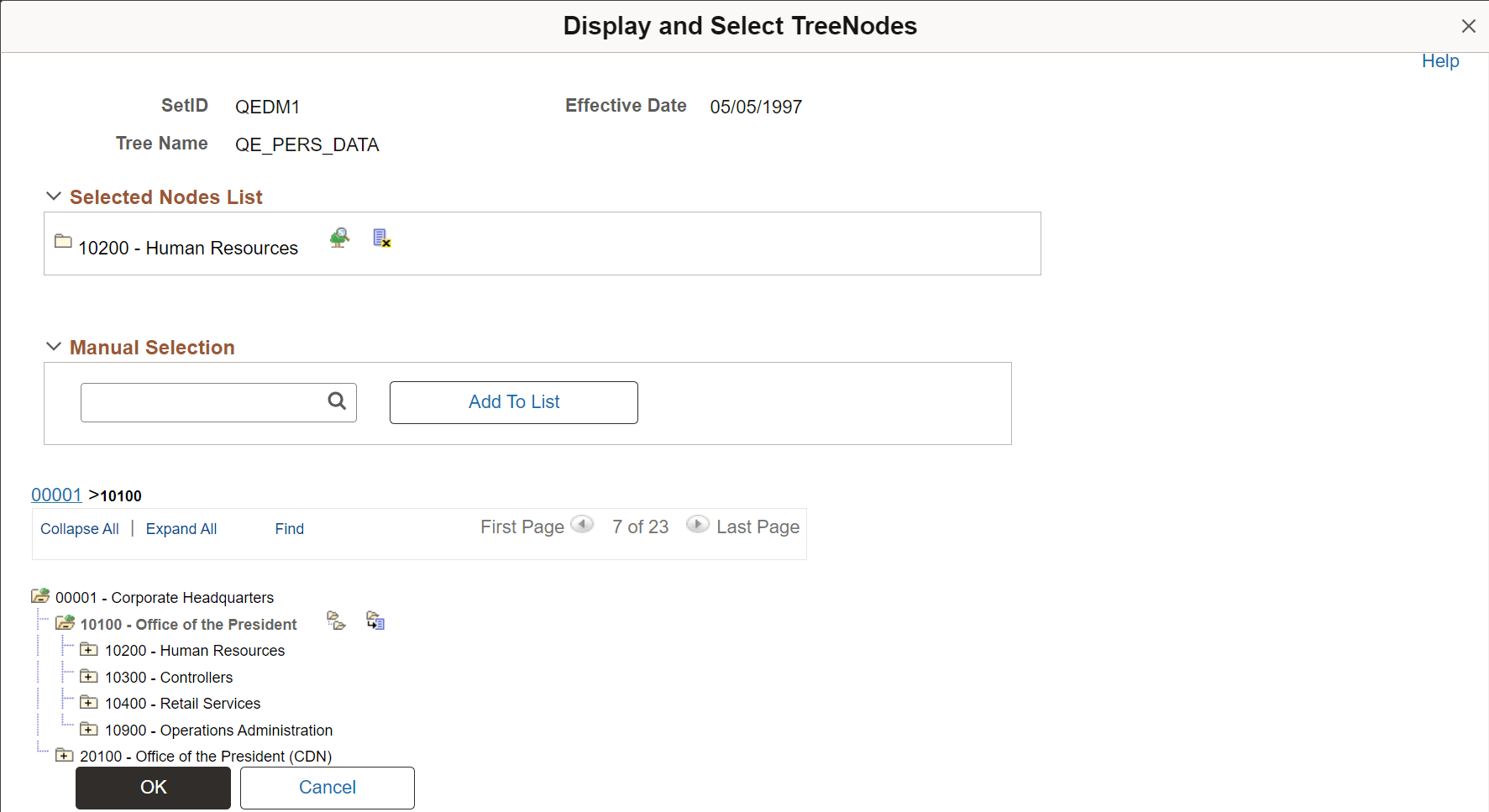
Task: Click the previous page arrow in tree navigation
Action: (582, 524)
